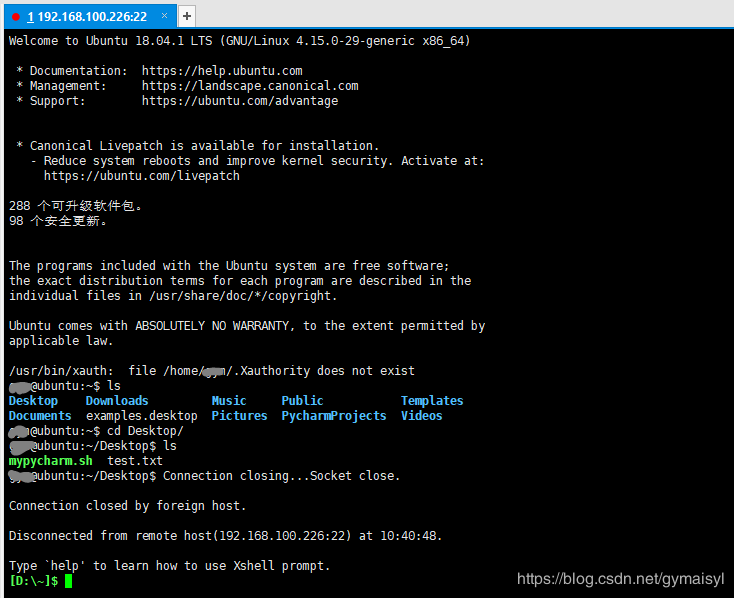Click https://landscape.canonical.com management URL
The height and width of the screenshot is (598, 734).
tap(250, 86)
